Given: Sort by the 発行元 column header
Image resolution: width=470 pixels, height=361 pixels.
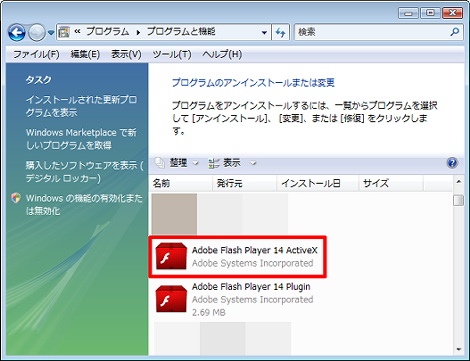Looking at the screenshot, I should [x=245, y=183].
